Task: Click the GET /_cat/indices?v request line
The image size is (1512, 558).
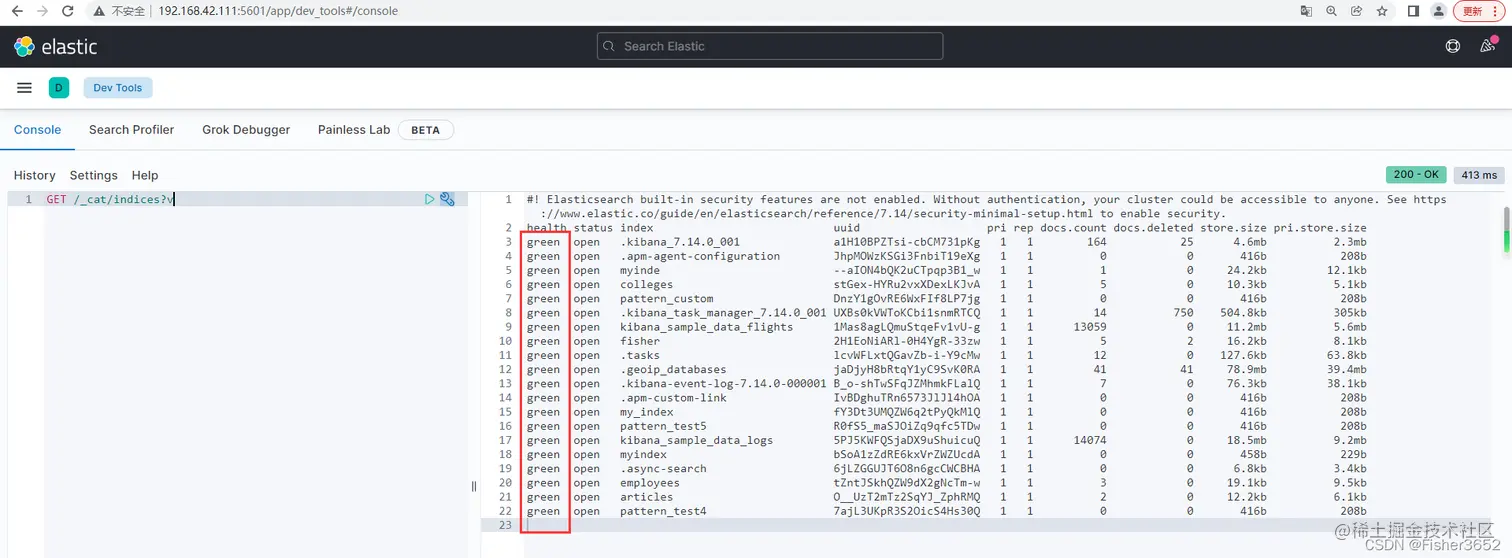Action: [x=110, y=199]
